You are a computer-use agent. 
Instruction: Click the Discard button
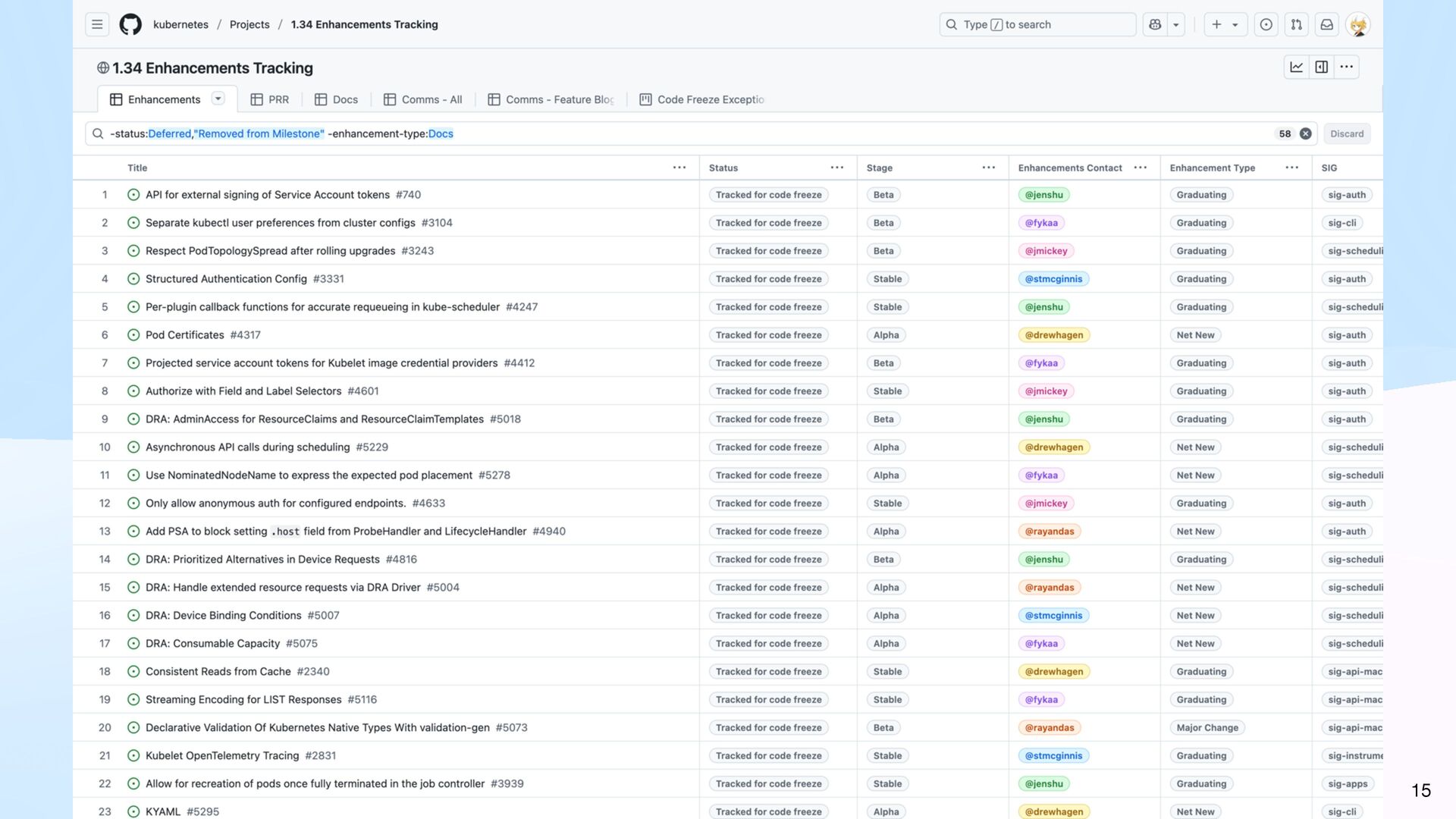point(1347,133)
